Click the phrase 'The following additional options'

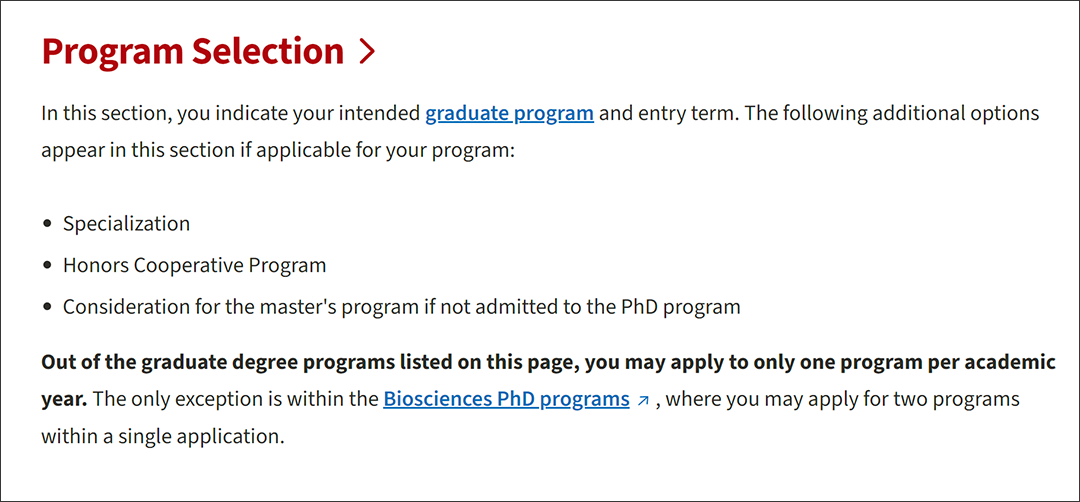point(893,113)
